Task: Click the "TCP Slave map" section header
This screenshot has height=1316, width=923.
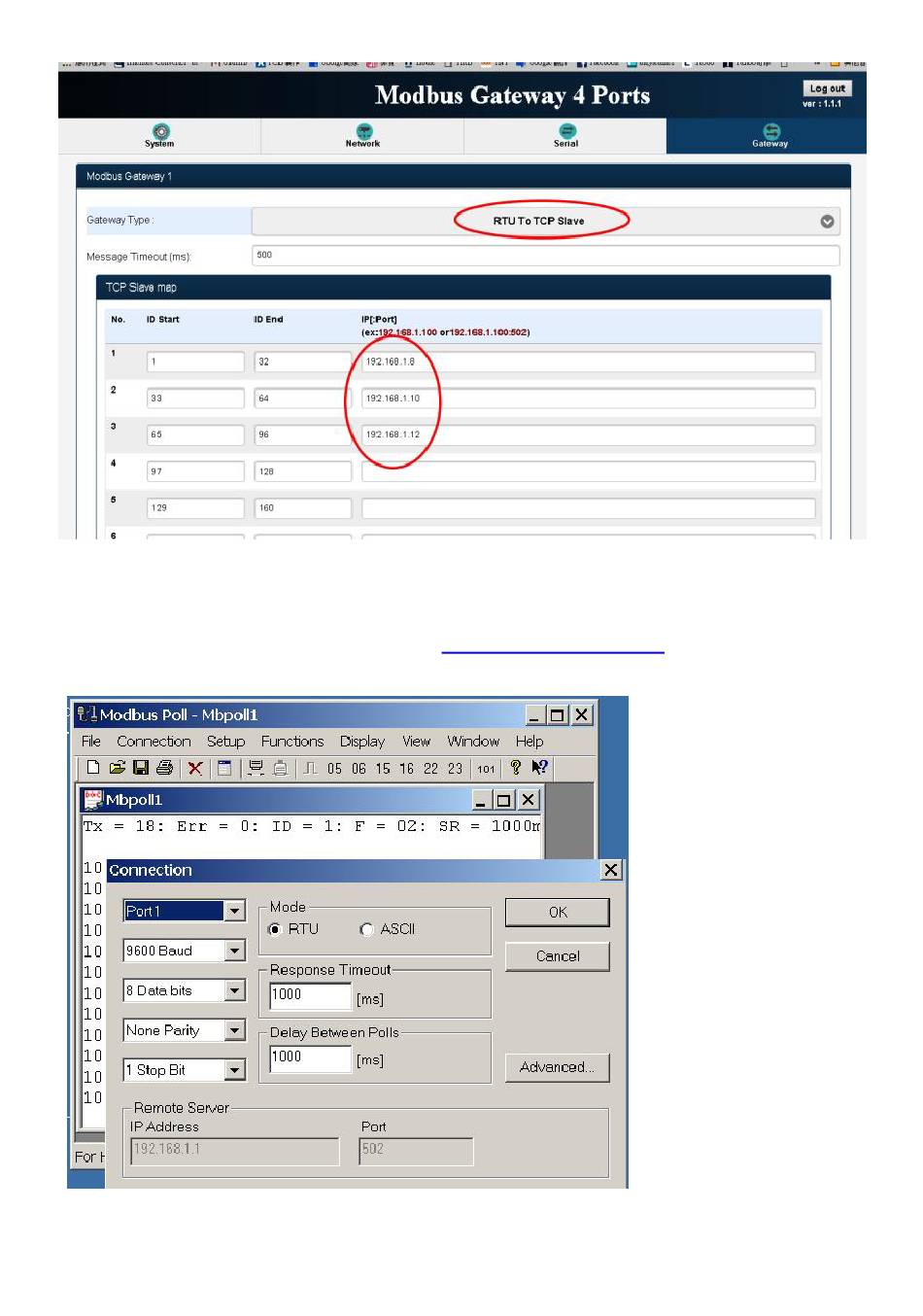Action: tap(463, 288)
